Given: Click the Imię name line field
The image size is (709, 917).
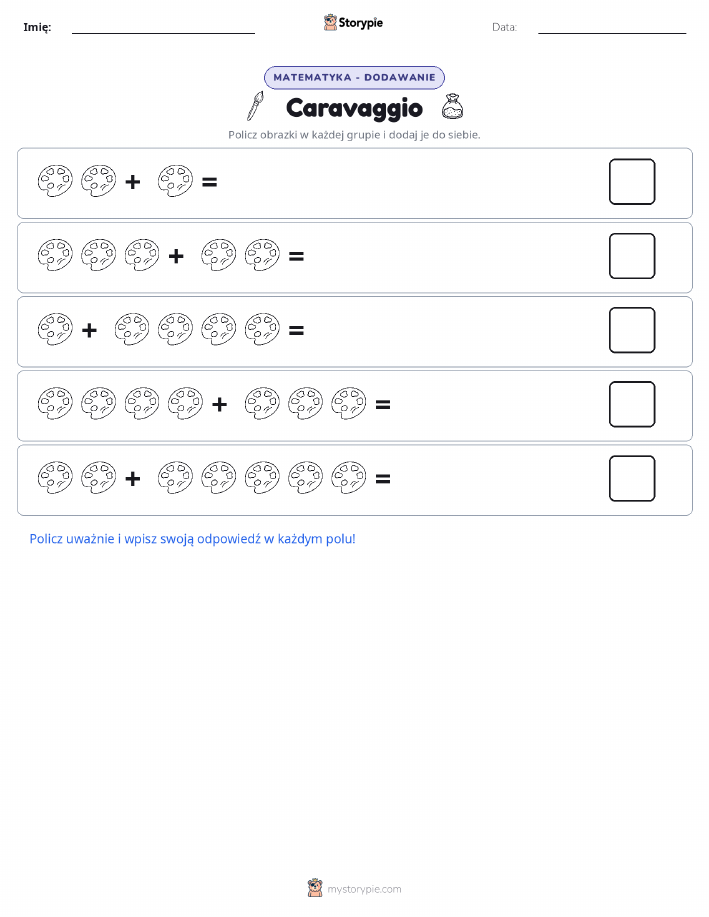Looking at the screenshot, I should coord(163,29).
